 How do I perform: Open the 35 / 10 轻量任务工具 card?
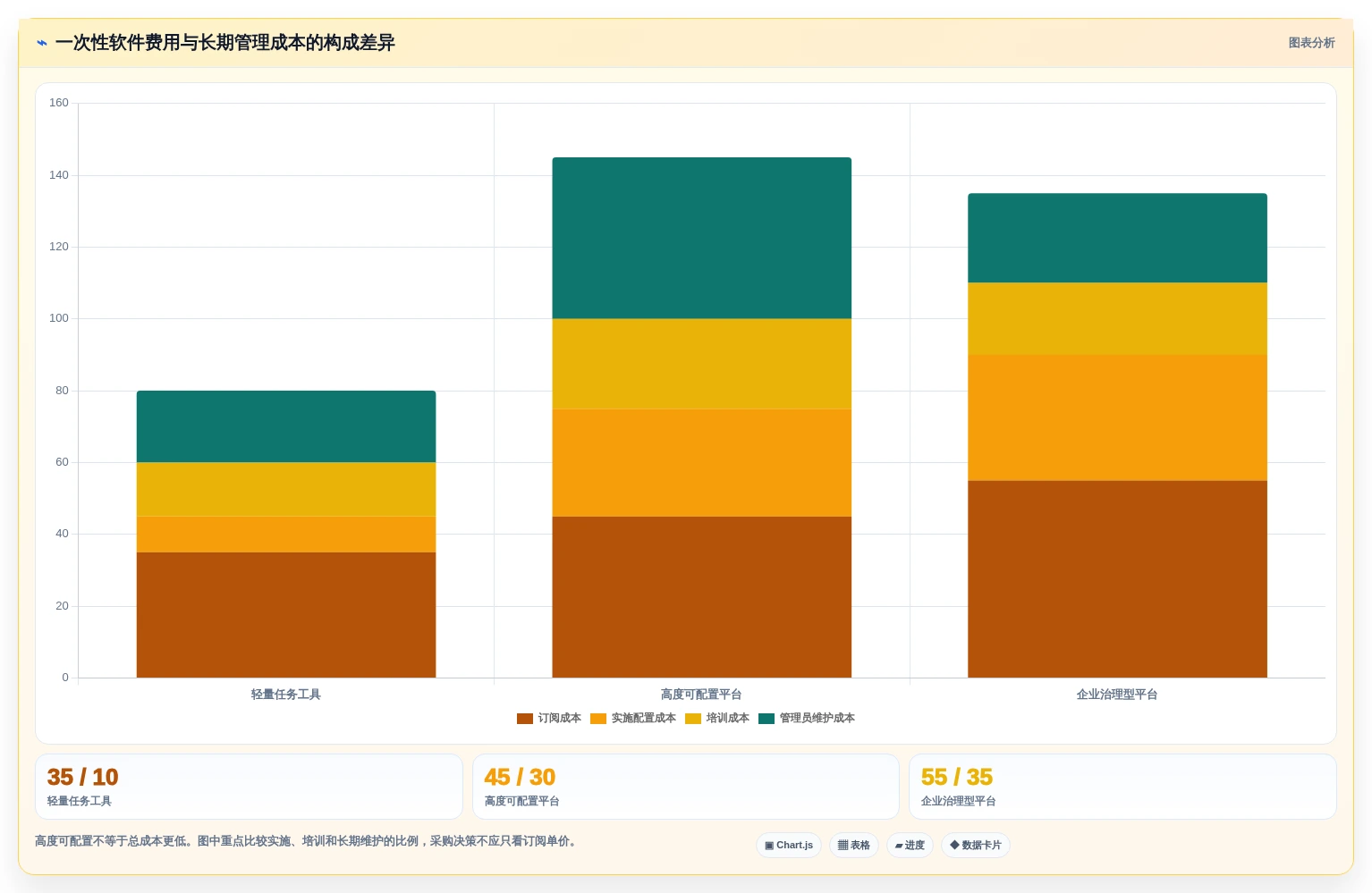click(249, 787)
